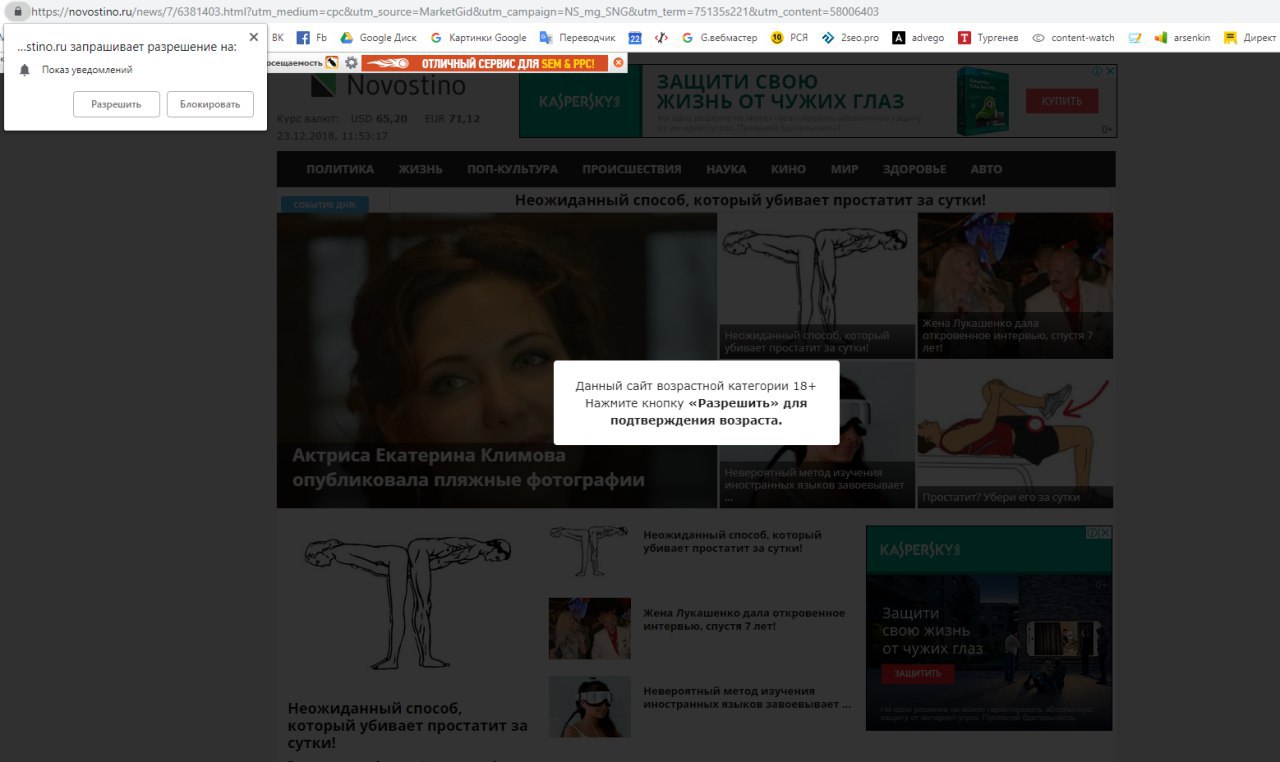Screen dimensions: 1280x762
Task: Open the Переводчик bookmark
Action: 577,38
